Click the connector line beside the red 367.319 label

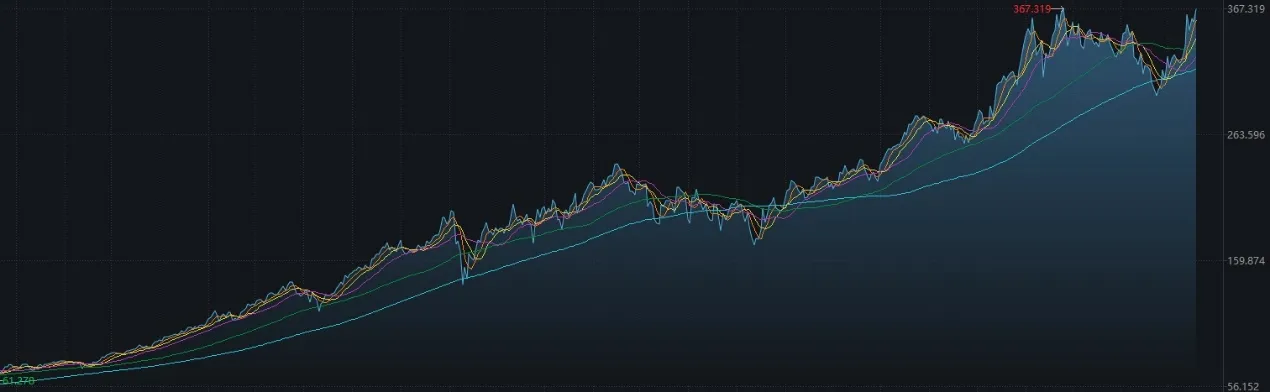[1056, 9]
